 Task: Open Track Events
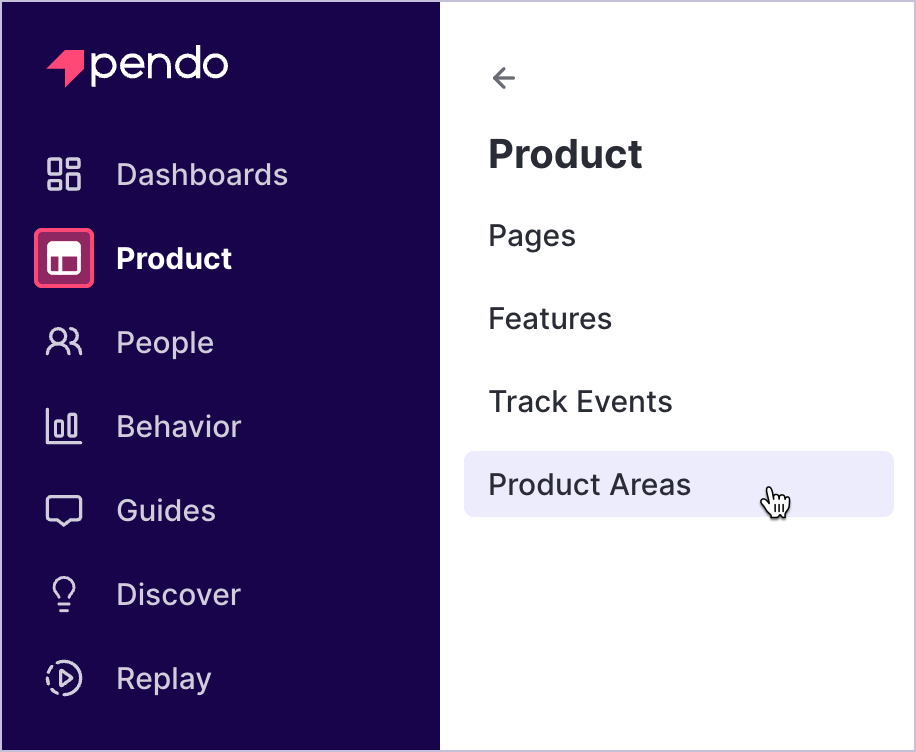click(x=580, y=402)
